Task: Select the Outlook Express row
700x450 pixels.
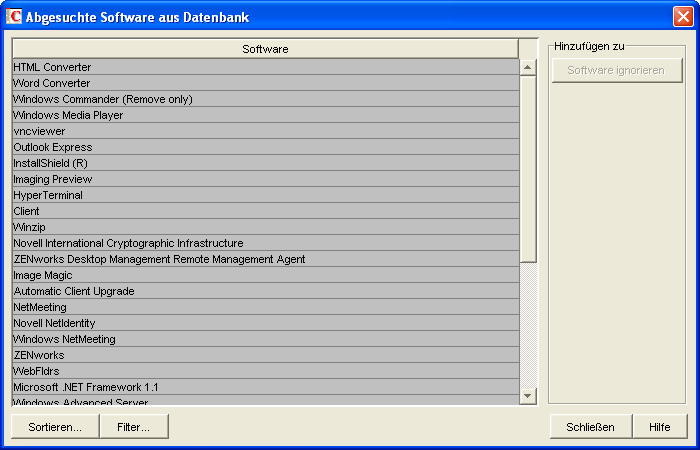Action: [266, 147]
